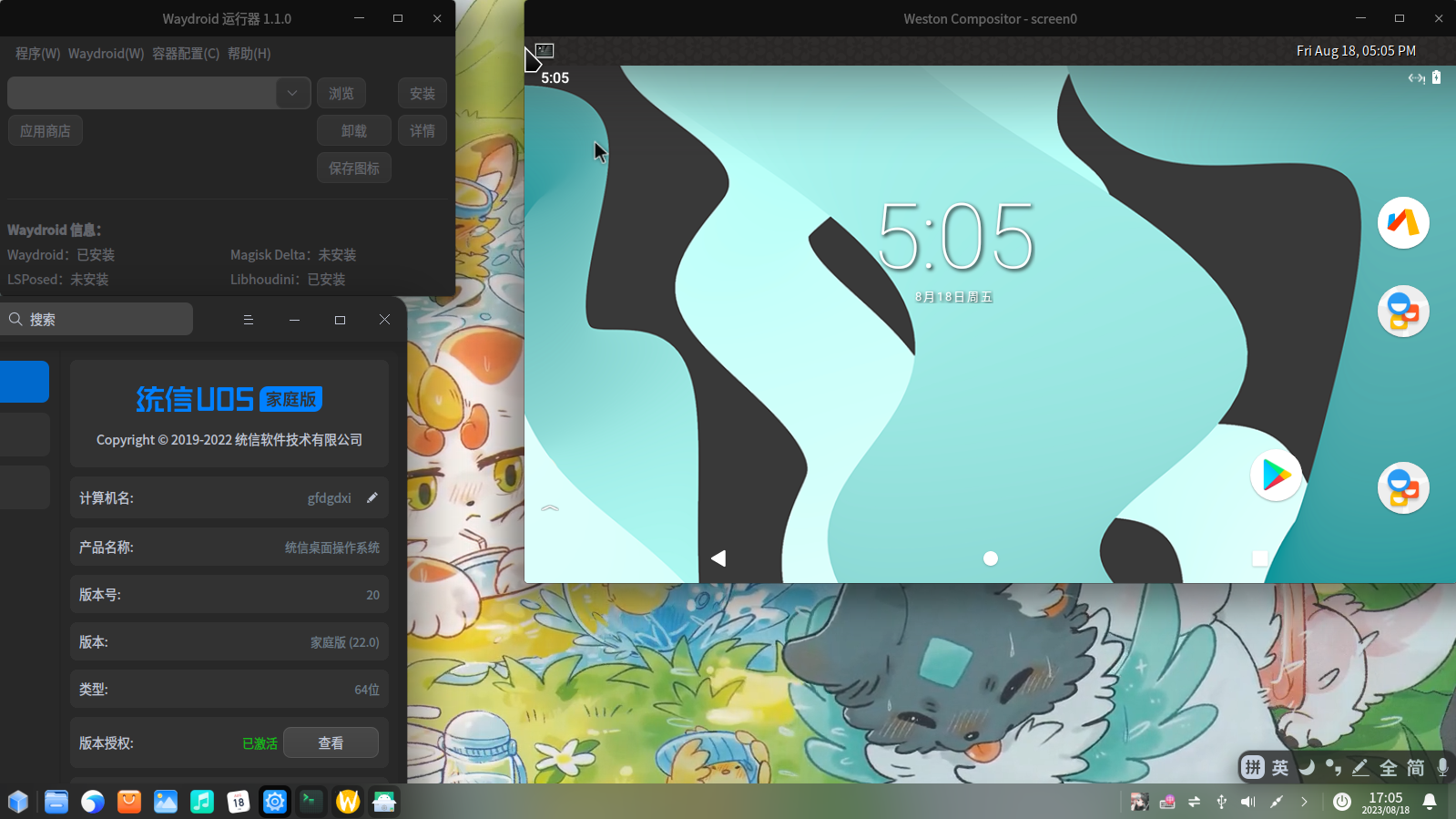Open the notification bell in taskbar
The height and width of the screenshot is (819, 1456).
point(1430,802)
